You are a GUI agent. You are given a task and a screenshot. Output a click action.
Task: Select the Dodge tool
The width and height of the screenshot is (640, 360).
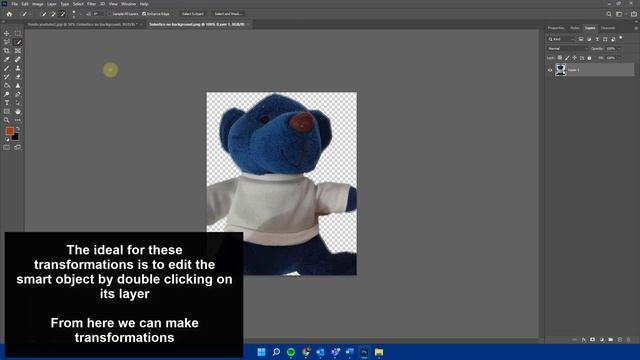(7, 94)
